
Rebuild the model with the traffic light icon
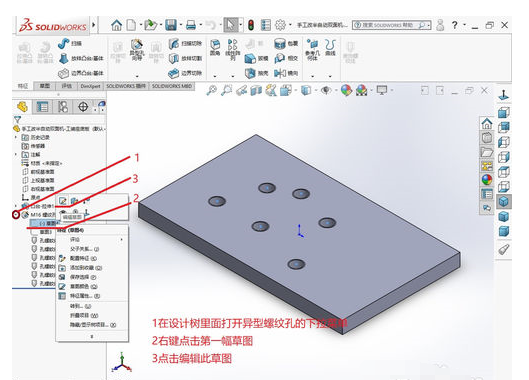(251, 25)
